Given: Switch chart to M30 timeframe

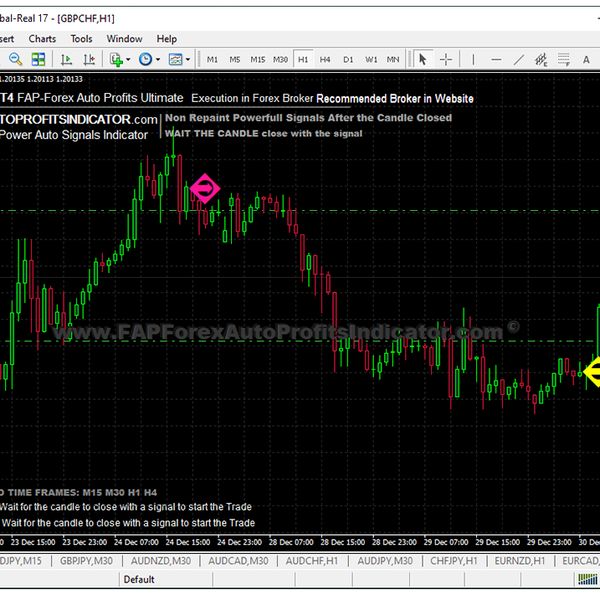Looking at the screenshot, I should 280,59.
